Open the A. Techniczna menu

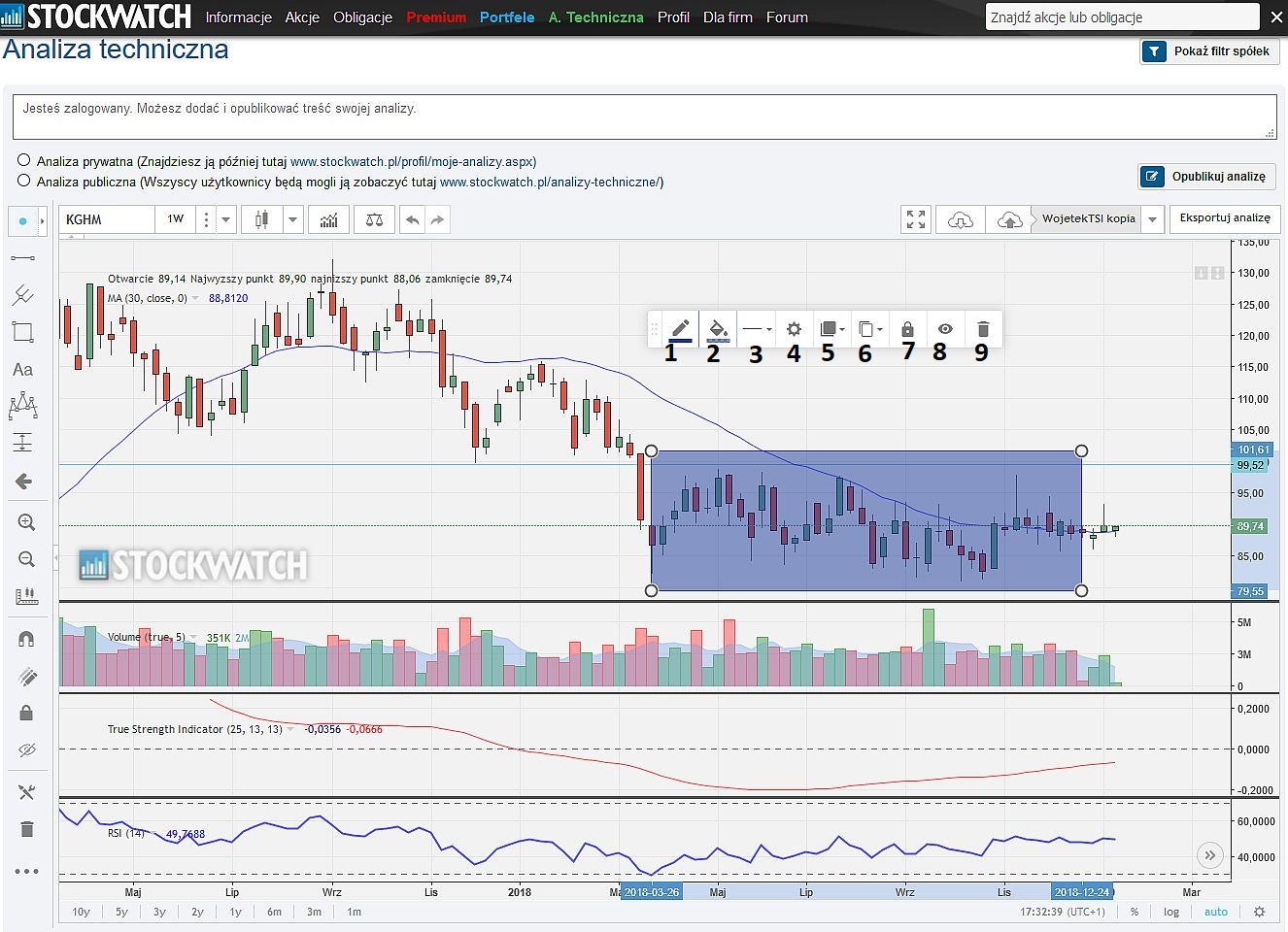[595, 17]
